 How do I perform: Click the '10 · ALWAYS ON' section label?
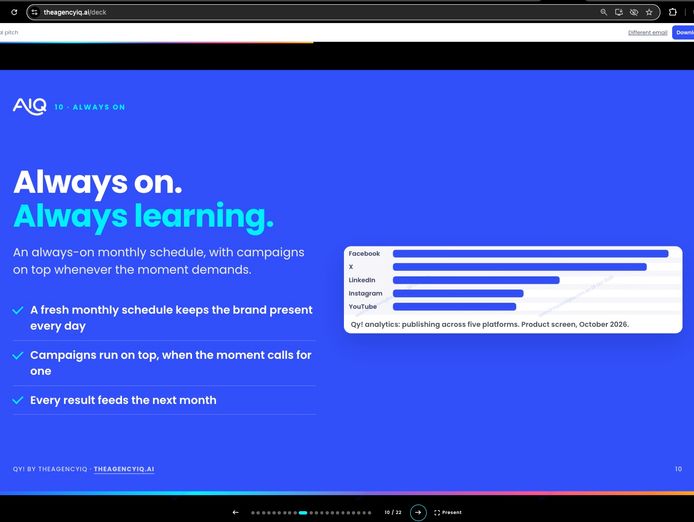[90, 107]
